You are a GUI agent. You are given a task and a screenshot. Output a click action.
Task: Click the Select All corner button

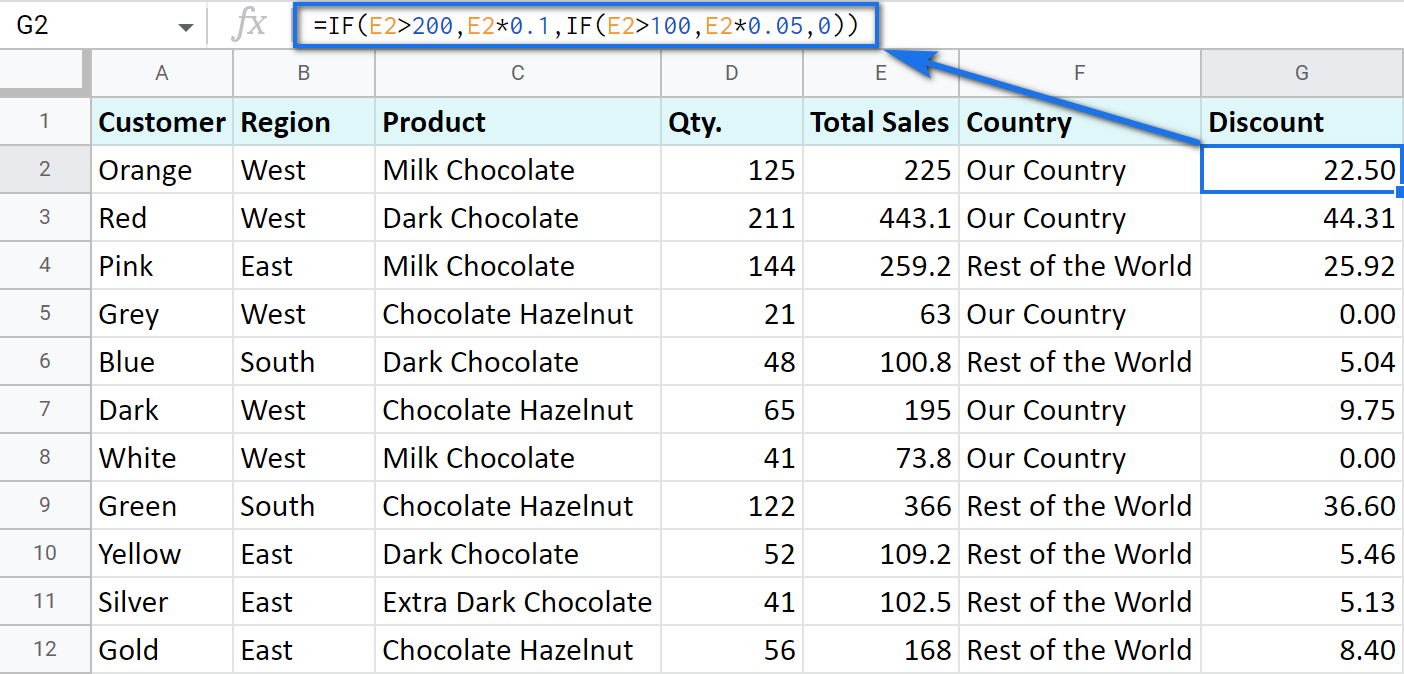pos(45,73)
